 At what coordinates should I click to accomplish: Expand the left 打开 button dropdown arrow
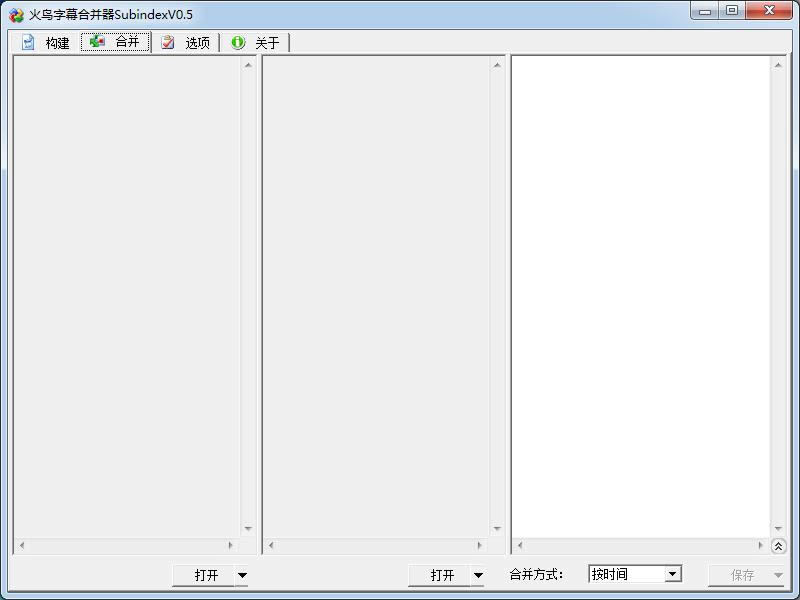click(242, 575)
